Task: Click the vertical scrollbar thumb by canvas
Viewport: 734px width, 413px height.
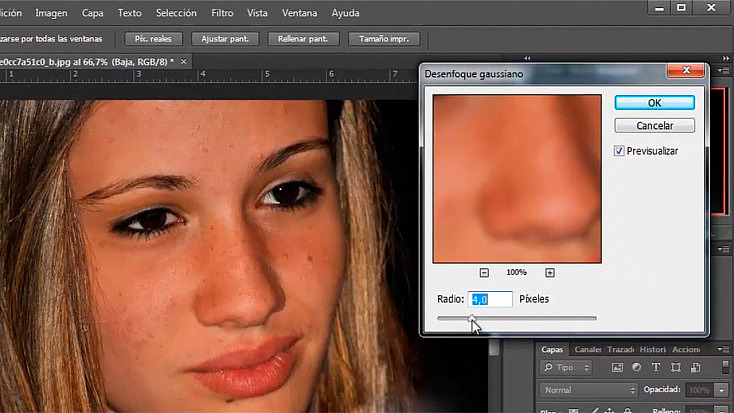Action: 494,348
